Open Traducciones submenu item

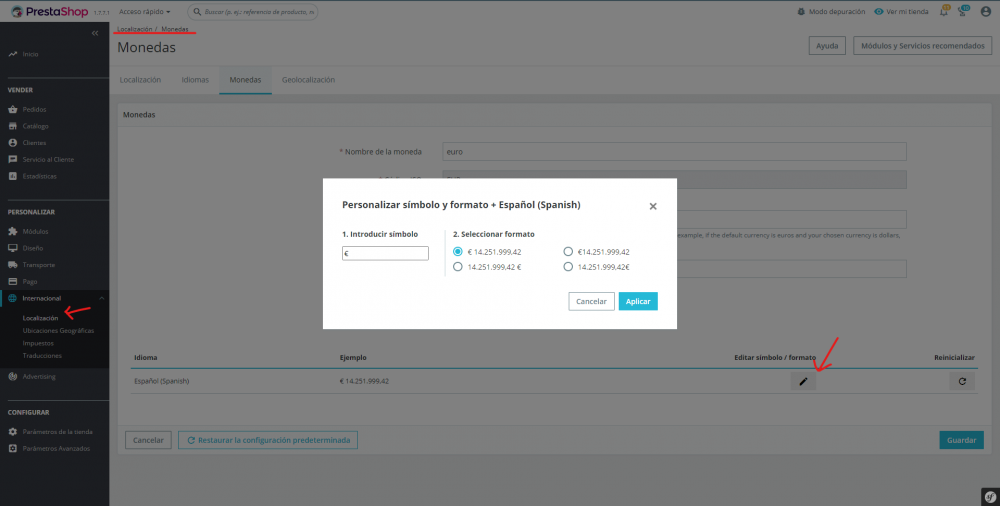[42, 355]
